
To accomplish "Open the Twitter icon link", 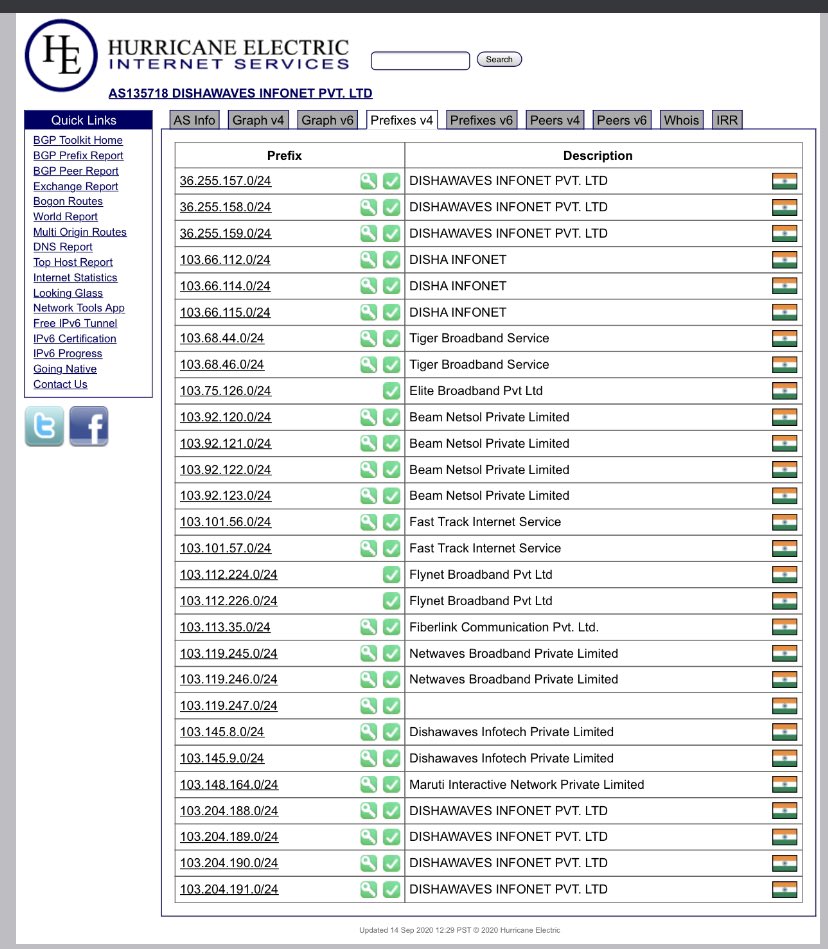I will coord(44,426).
